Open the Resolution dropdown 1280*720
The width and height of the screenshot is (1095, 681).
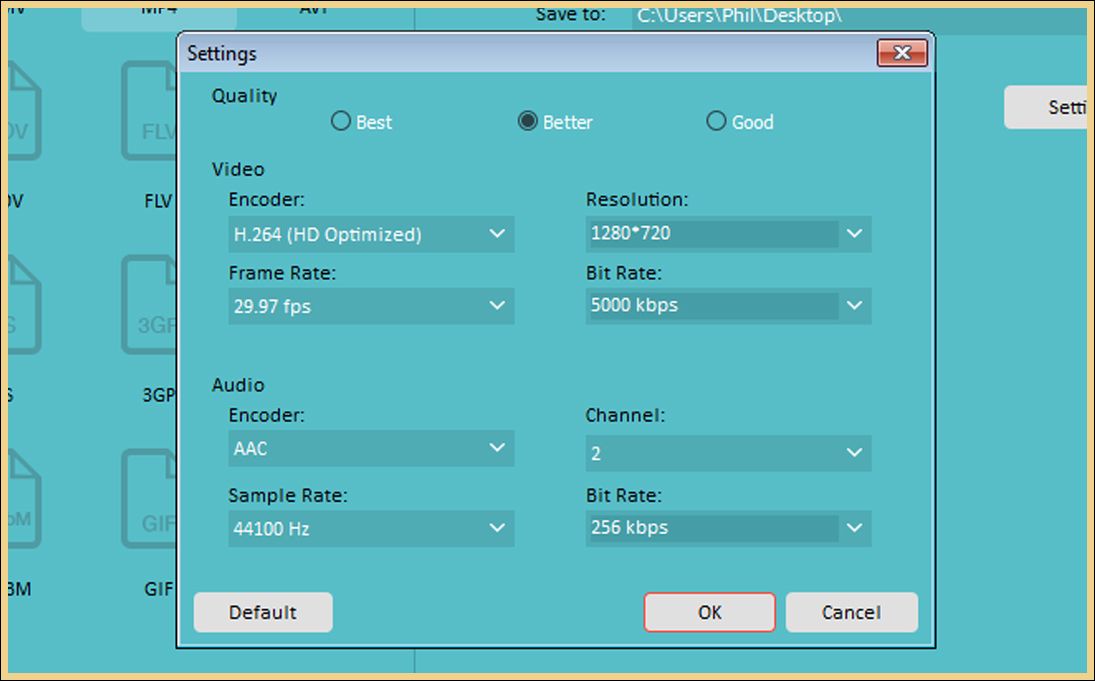click(728, 234)
